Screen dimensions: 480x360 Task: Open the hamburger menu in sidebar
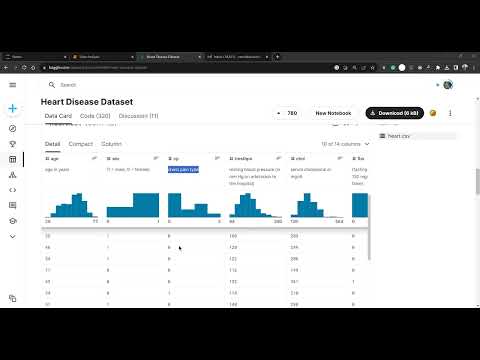coord(13,85)
